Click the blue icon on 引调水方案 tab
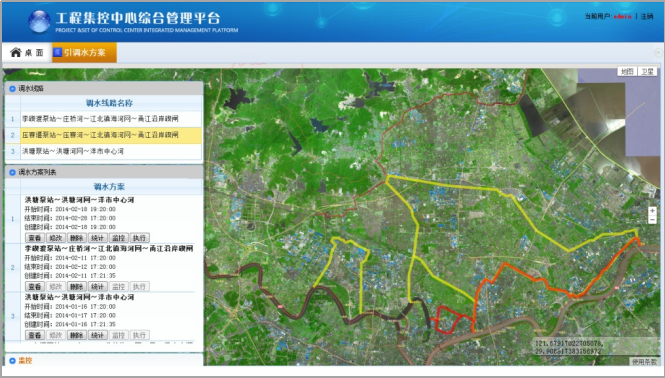This screenshot has height=378, width=665. pos(58,52)
